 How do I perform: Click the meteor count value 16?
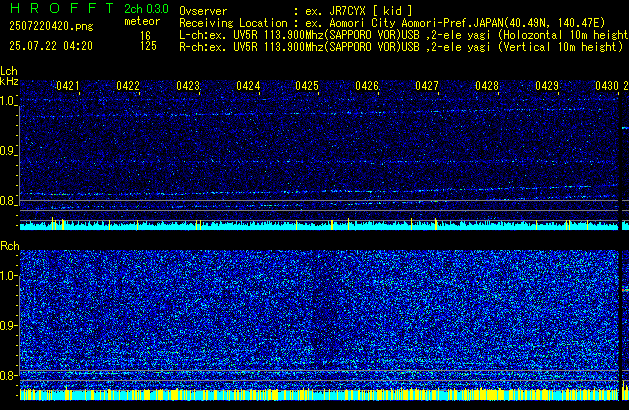[x=145, y=36]
